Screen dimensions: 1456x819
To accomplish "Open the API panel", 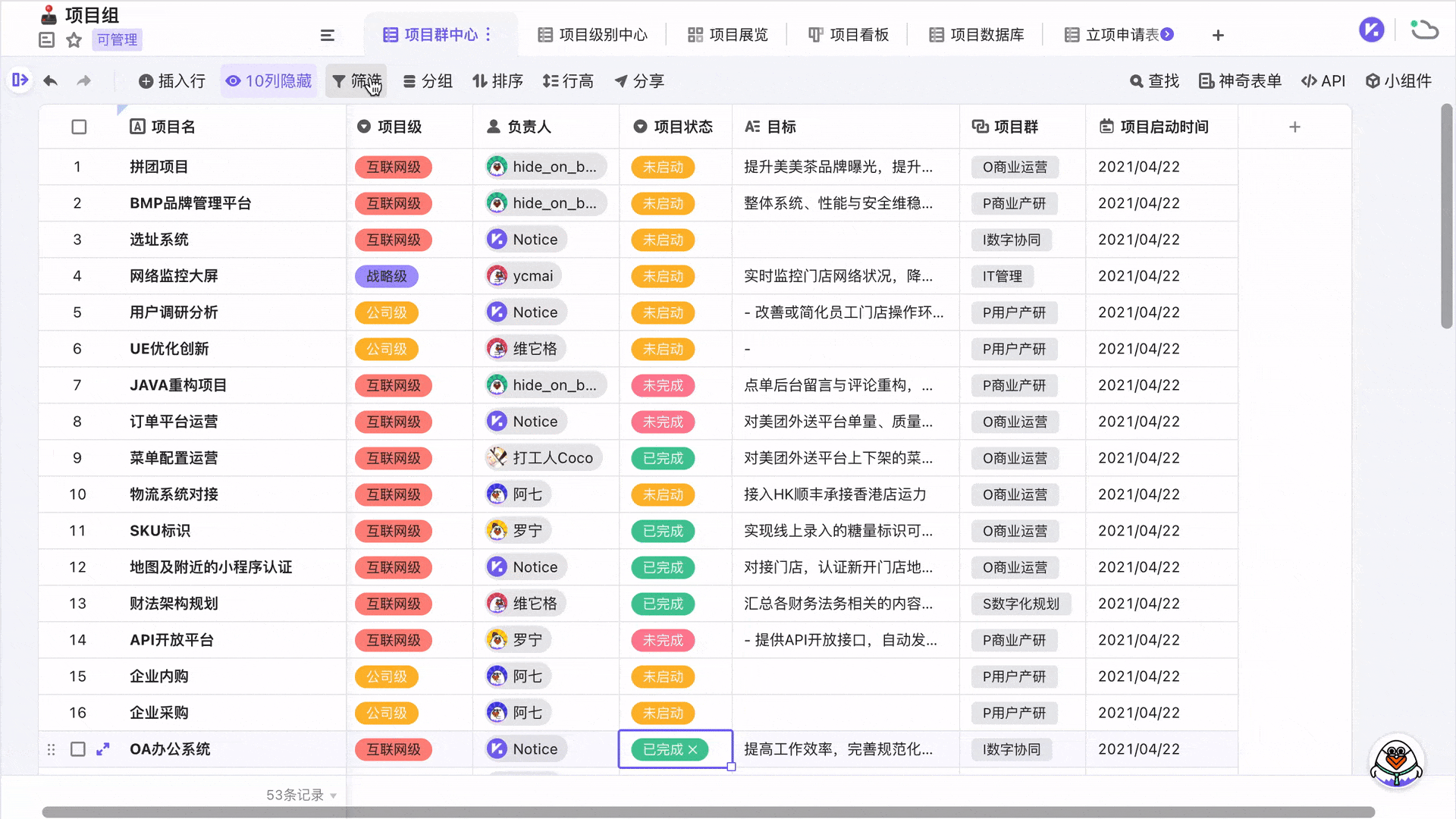I will 1323,80.
